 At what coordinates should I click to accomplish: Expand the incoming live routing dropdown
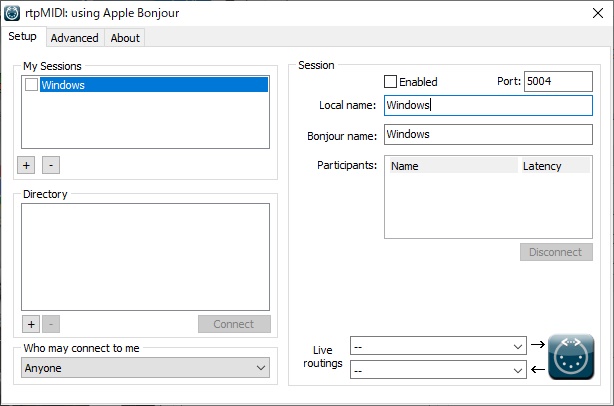[x=438, y=370]
